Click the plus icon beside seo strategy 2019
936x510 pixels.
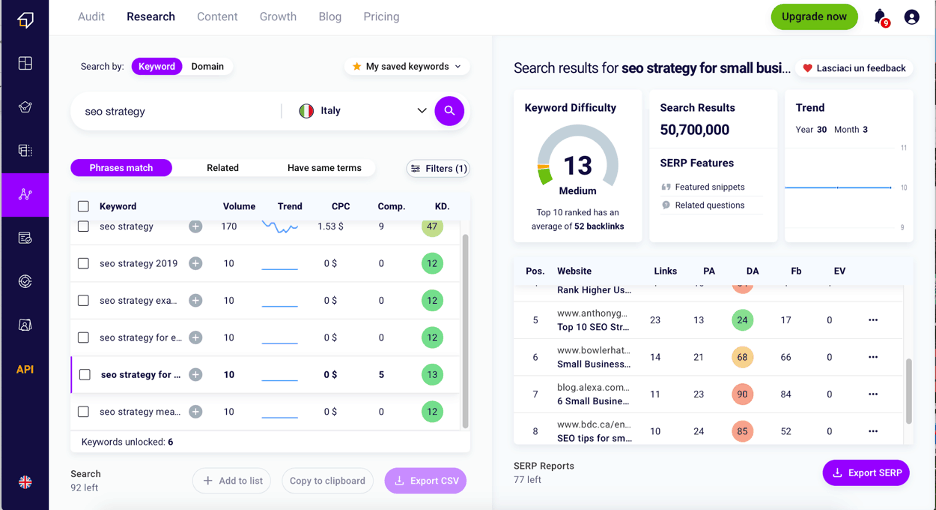tap(195, 264)
